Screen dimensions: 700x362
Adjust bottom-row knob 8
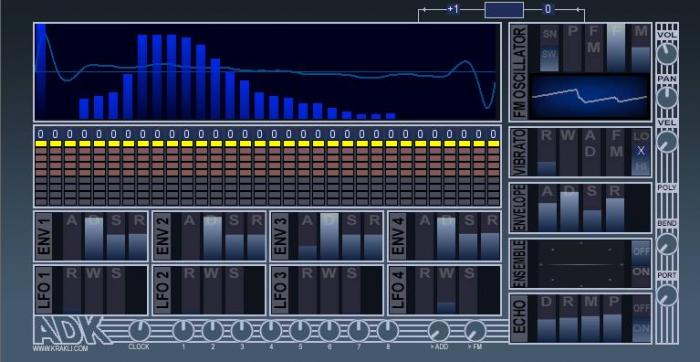click(x=388, y=331)
